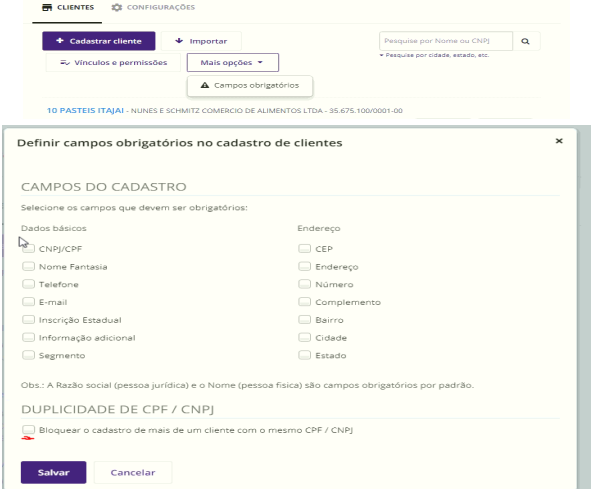Viewport: 601px width, 489px height.
Task: Toggle Bloquear cadastro com mesmo CPF/CNPJ checkbox
Action: click(x=28, y=430)
